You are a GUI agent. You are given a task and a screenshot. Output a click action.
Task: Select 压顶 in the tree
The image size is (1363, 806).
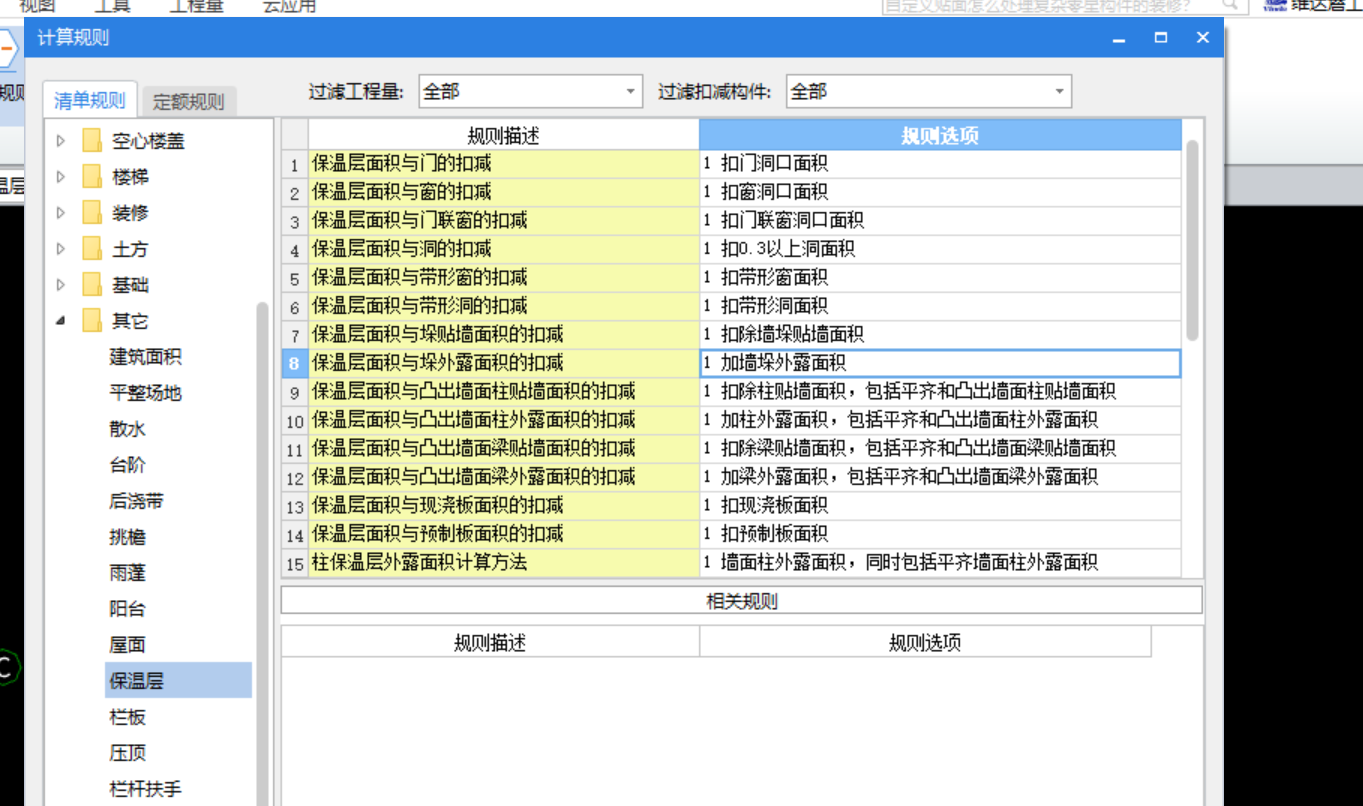tap(127, 753)
